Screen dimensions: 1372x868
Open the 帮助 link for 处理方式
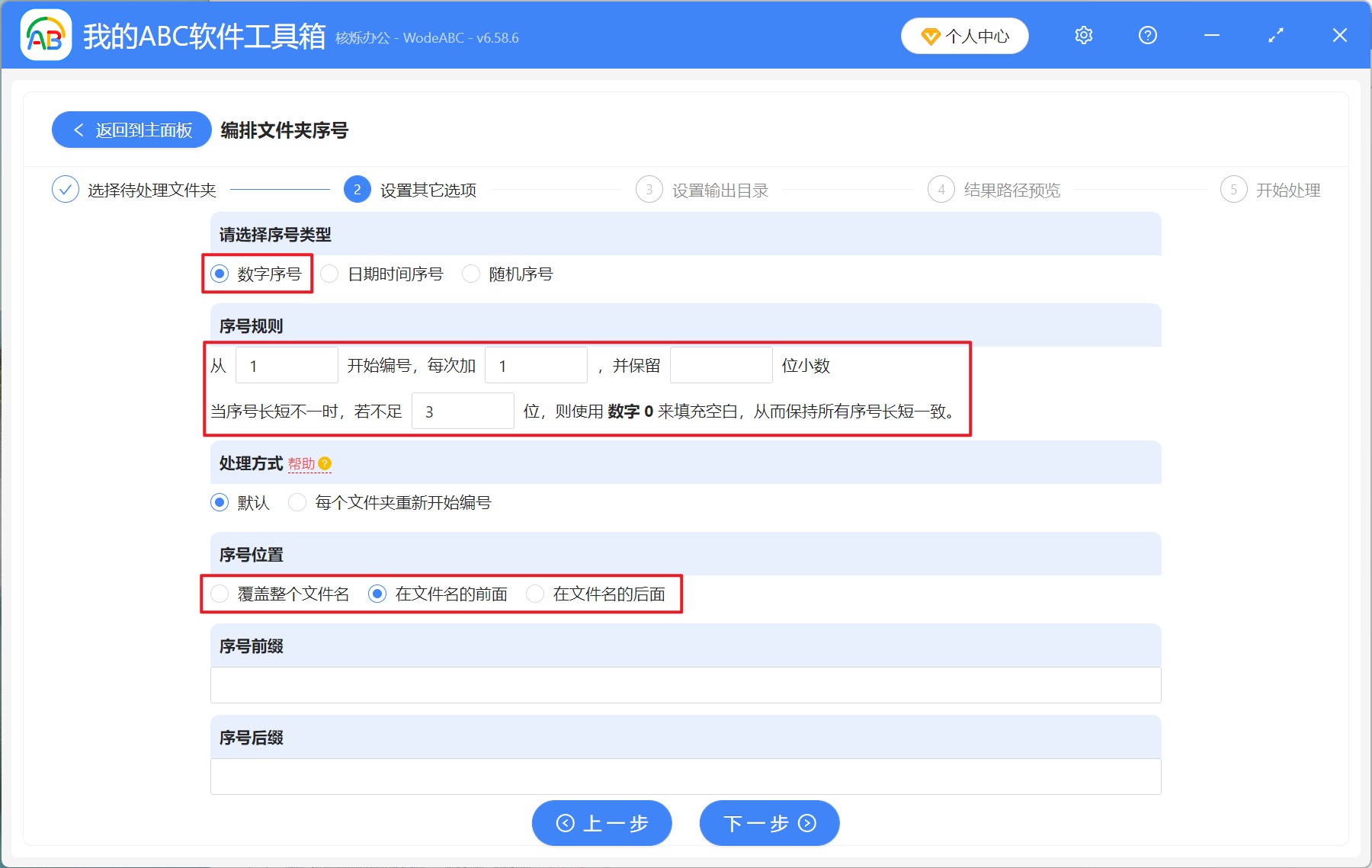[303, 463]
